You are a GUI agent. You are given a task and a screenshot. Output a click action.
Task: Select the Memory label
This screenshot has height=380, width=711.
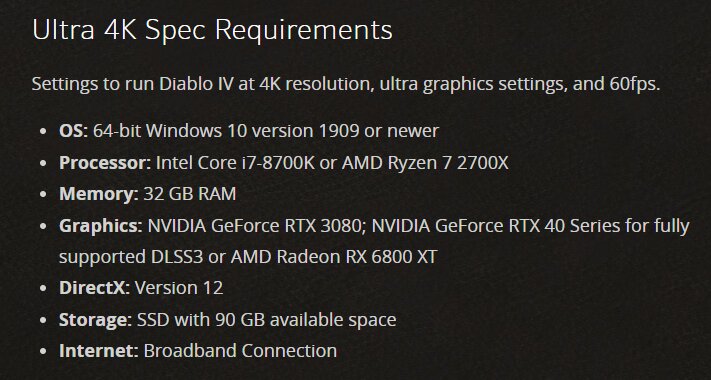[99, 194]
